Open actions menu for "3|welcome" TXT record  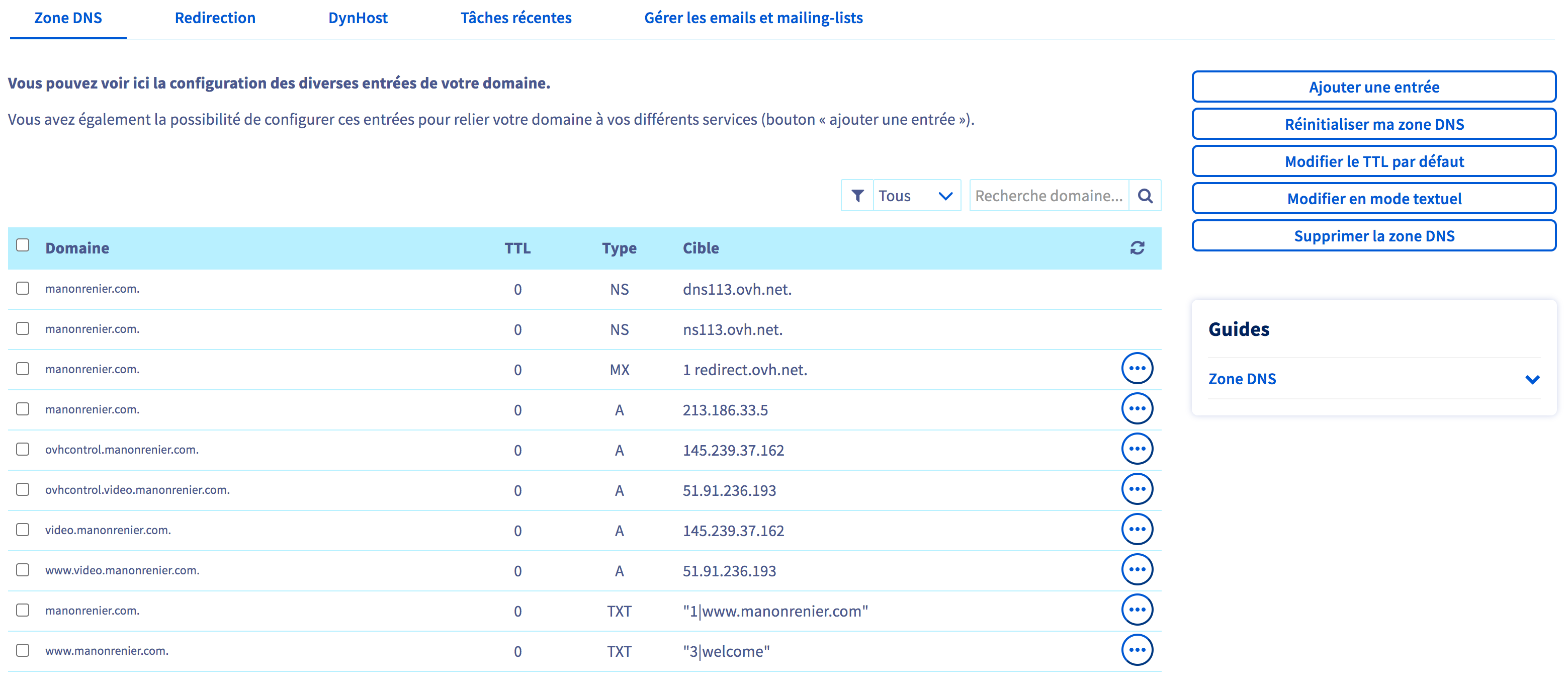coord(1137,650)
